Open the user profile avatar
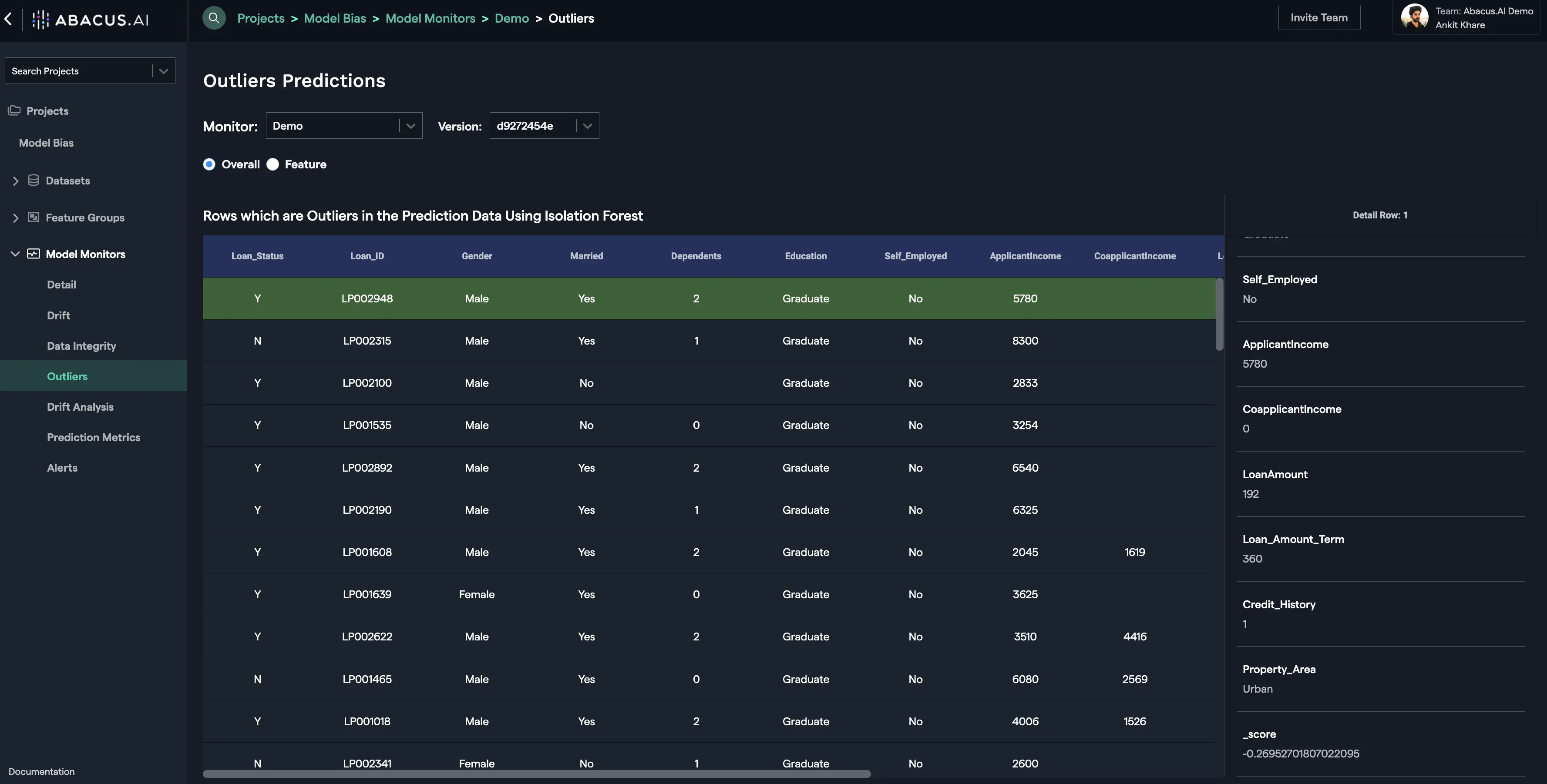1547x784 pixels. pos(1414,17)
